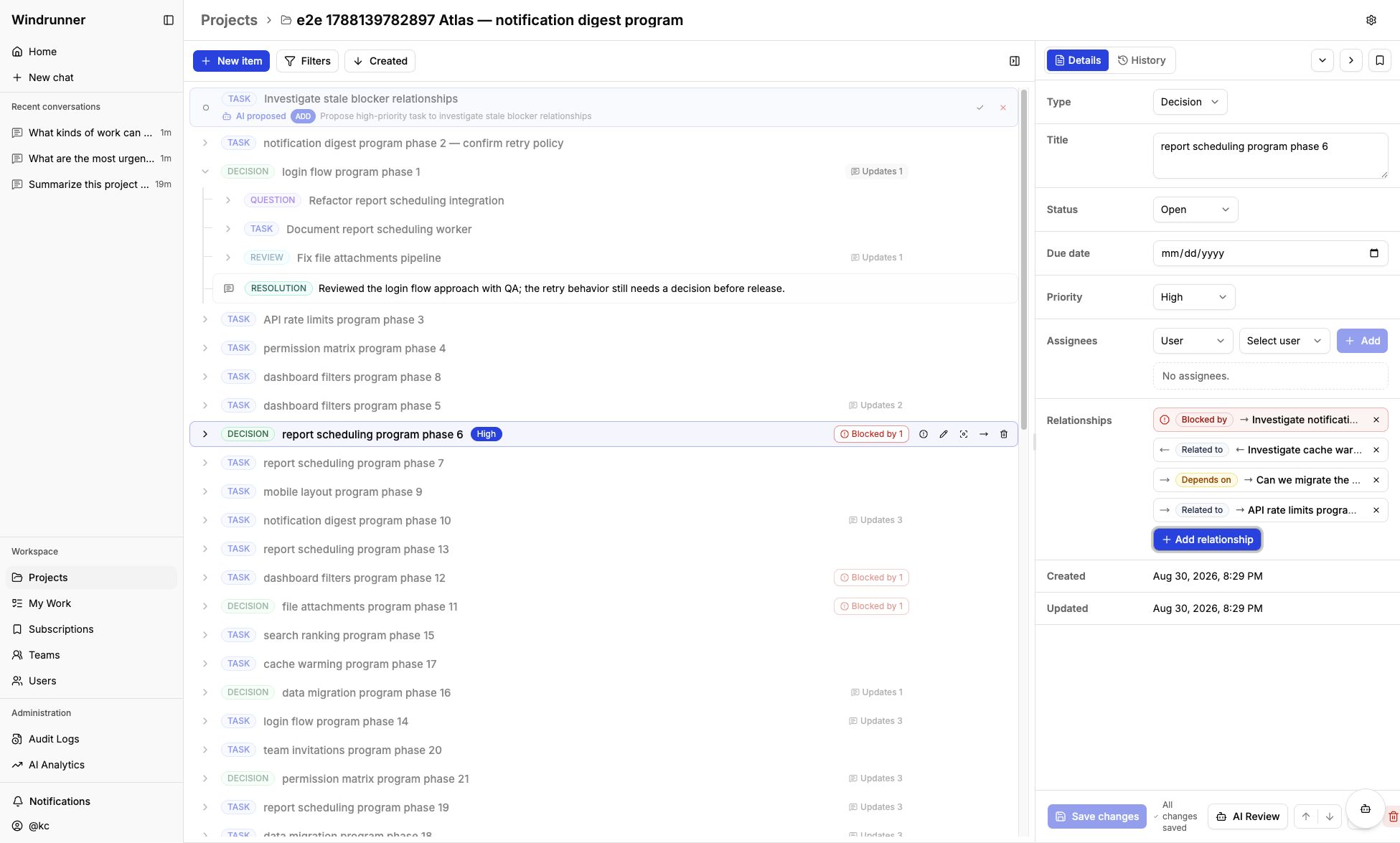Open Status dropdown showing Open
1400x843 pixels.
[x=1195, y=209]
